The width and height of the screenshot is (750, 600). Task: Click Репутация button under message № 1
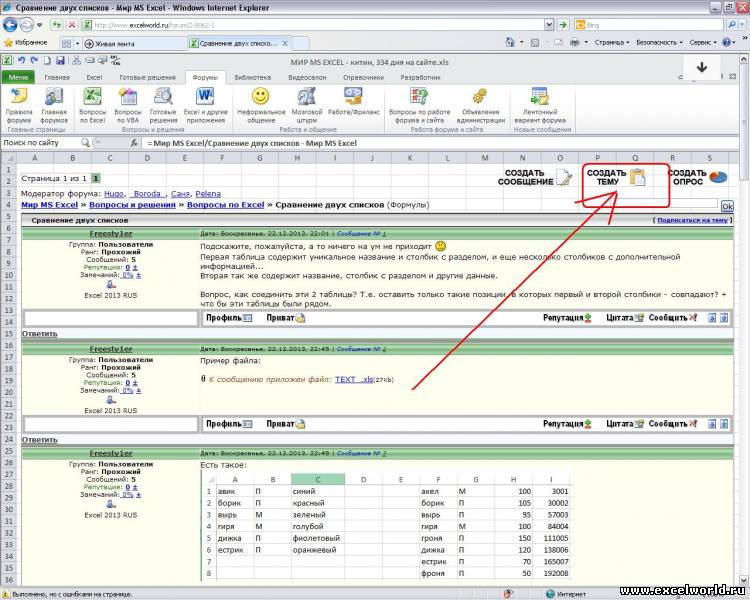click(567, 318)
